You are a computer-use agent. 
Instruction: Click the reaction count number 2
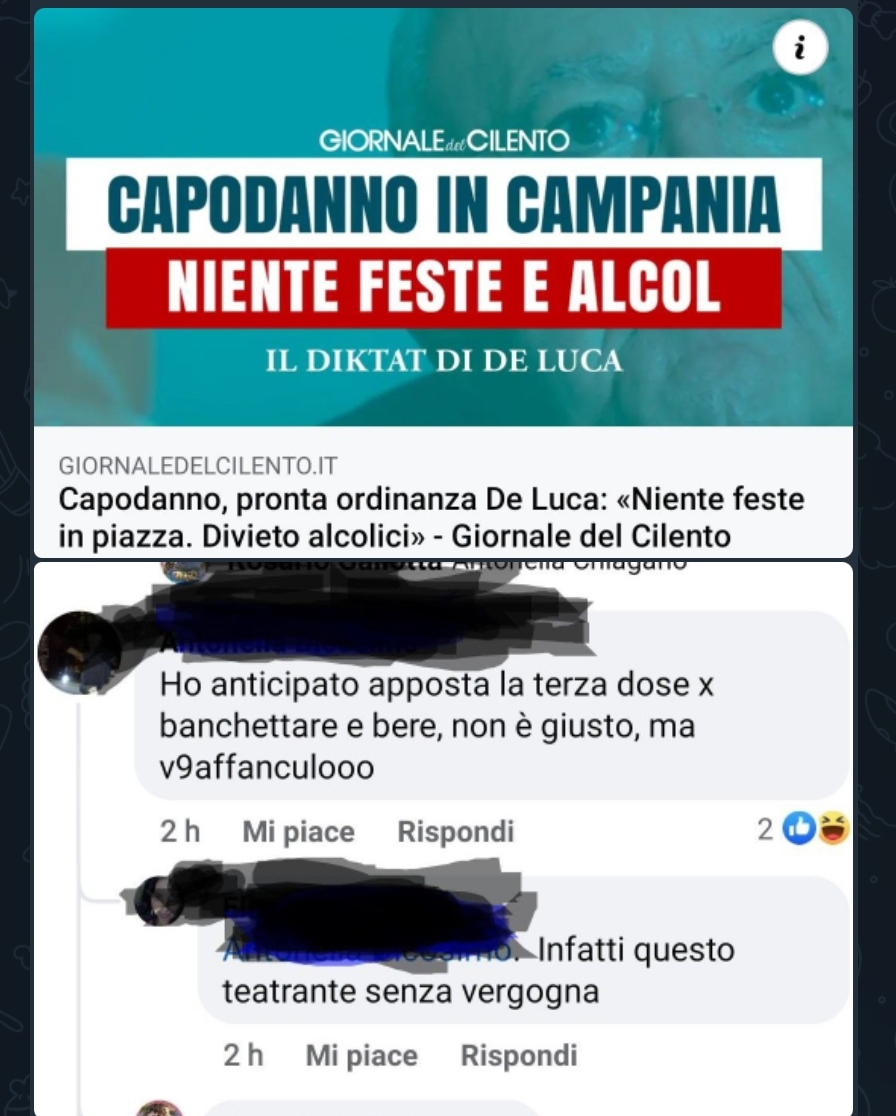tap(765, 829)
